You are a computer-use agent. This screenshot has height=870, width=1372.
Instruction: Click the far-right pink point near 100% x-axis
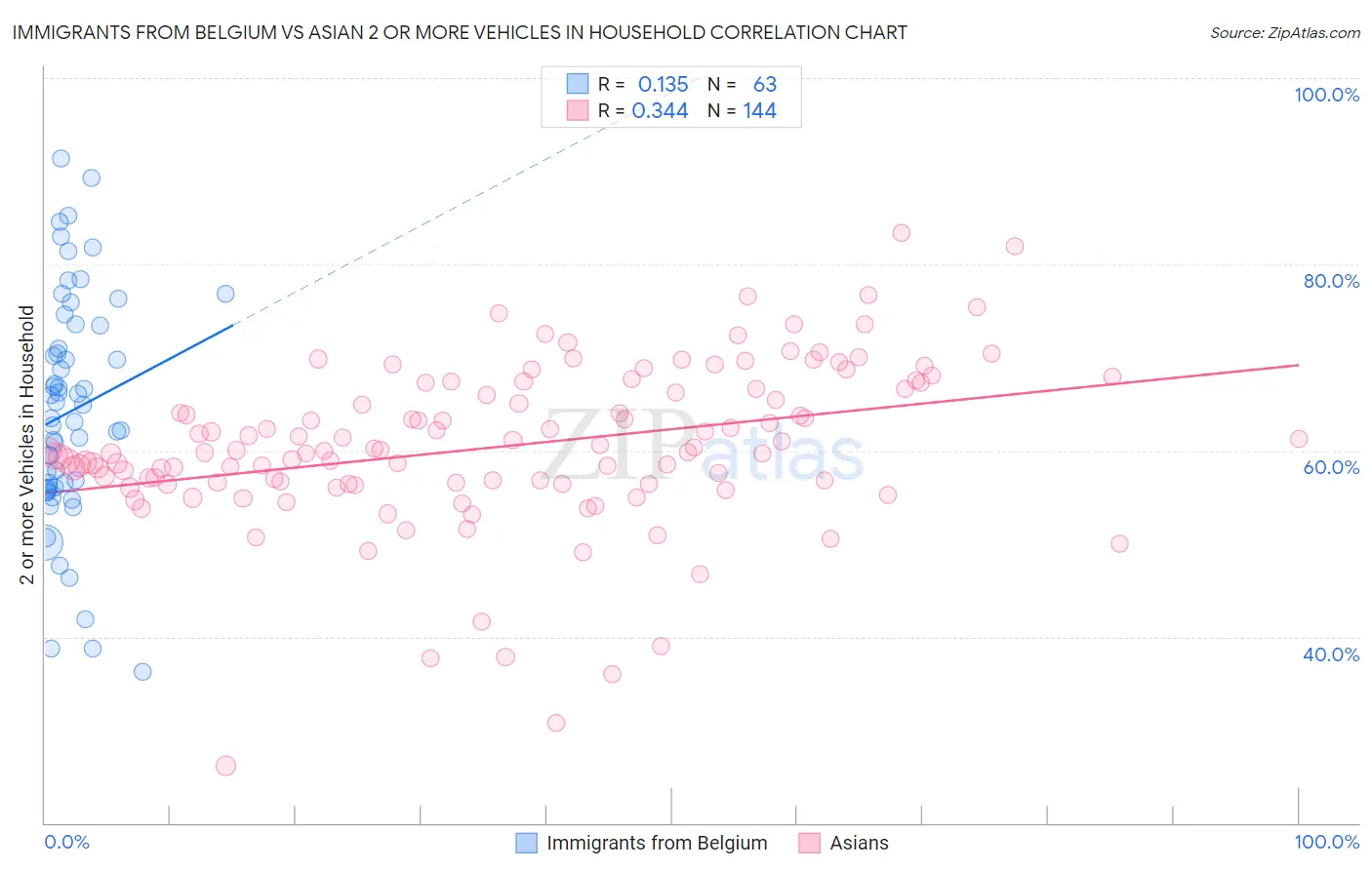click(1299, 439)
